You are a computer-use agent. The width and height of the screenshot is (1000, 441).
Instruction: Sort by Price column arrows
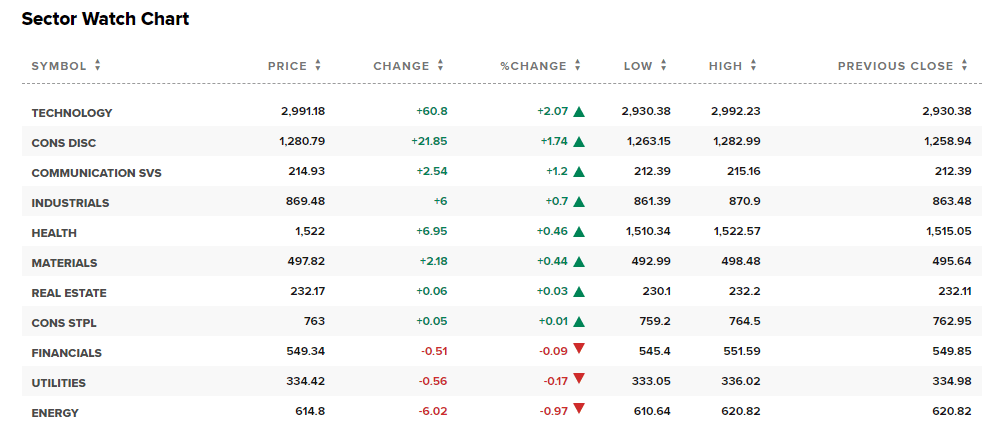point(318,66)
